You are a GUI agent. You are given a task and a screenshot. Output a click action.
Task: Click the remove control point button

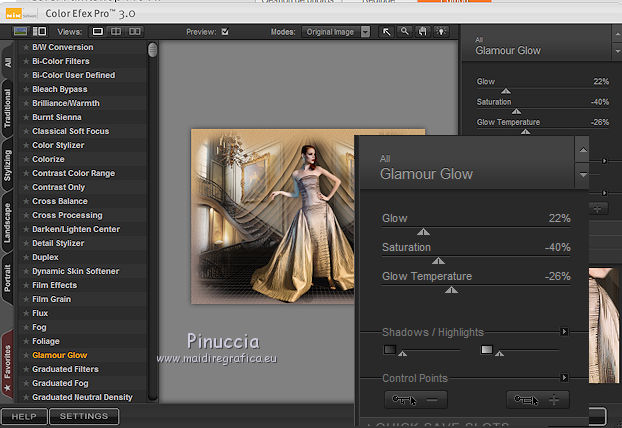click(x=416, y=399)
